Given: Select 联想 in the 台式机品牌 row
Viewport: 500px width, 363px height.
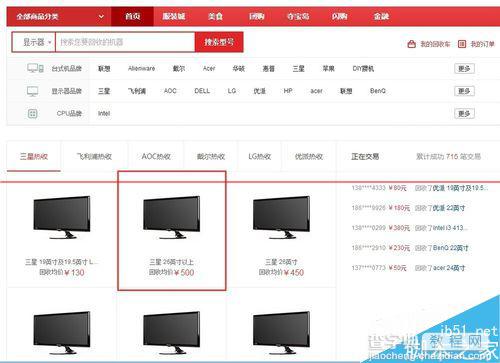Looking at the screenshot, I should pos(104,69).
